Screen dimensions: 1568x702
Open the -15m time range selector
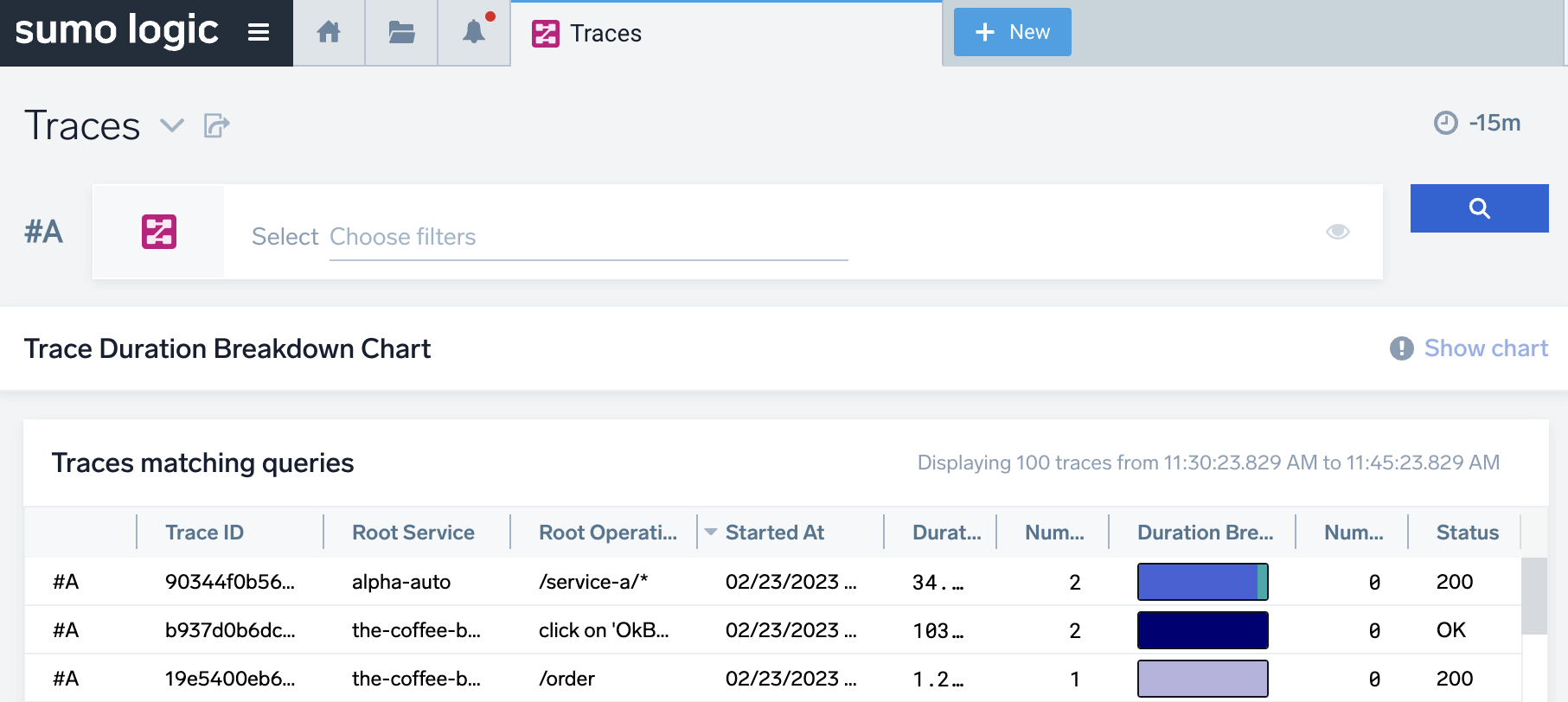tap(1478, 123)
